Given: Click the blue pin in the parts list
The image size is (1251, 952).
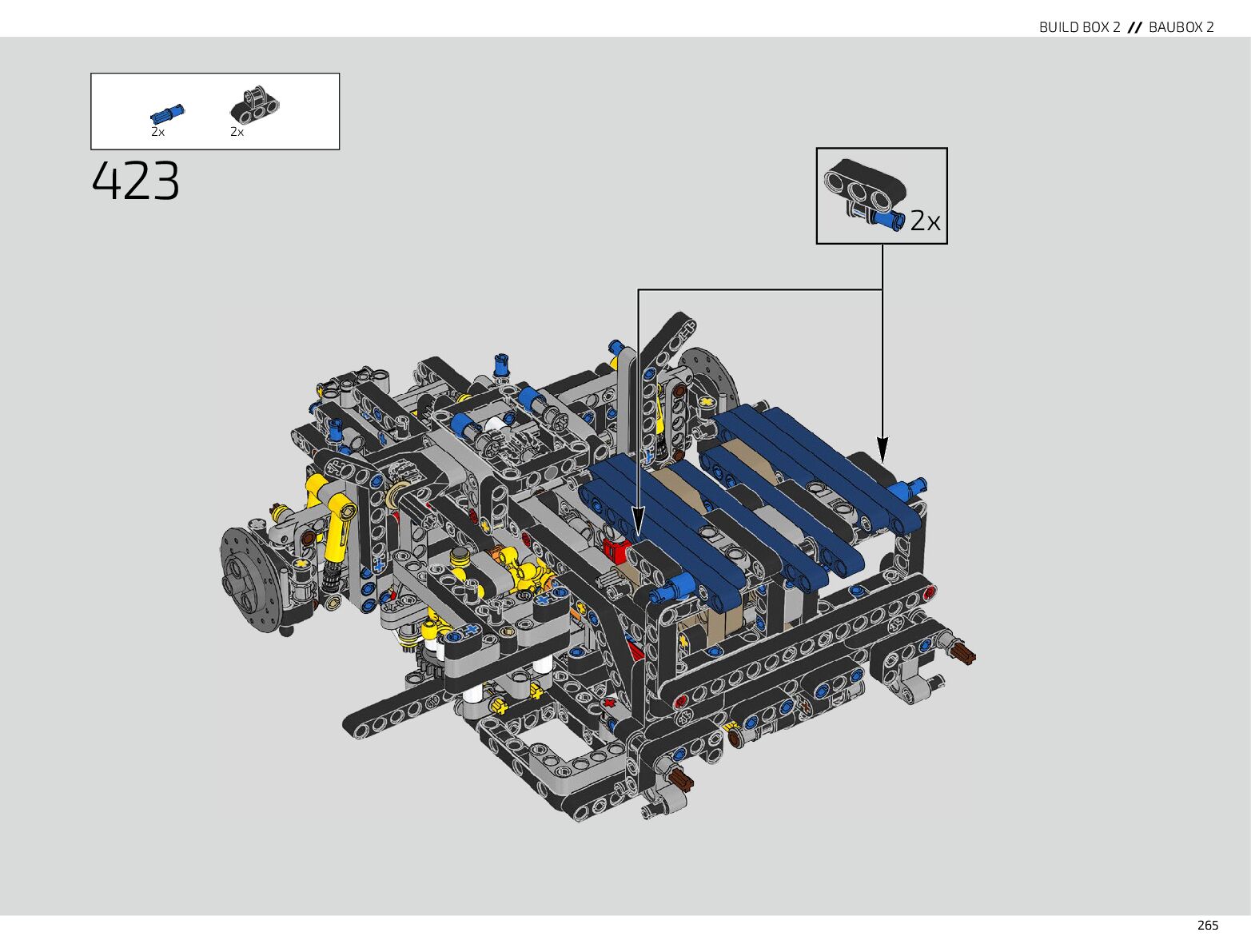Looking at the screenshot, I should 167,114.
